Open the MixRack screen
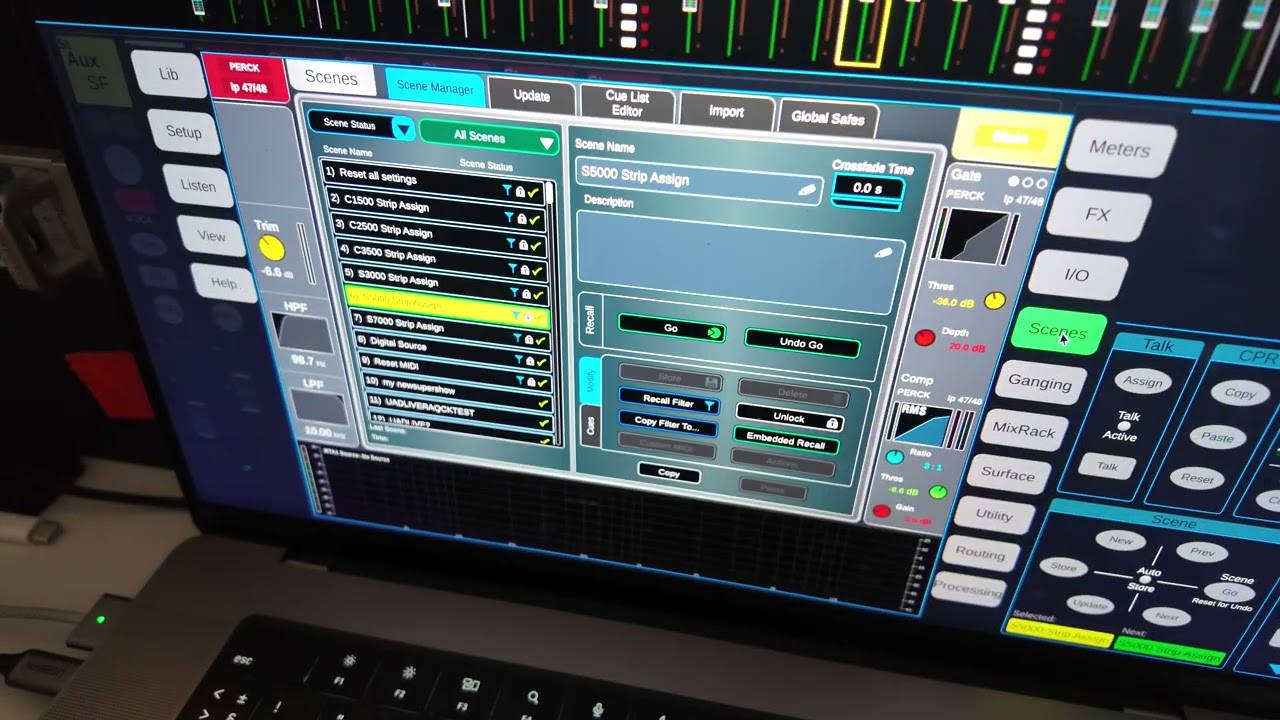The image size is (1280, 720). (x=1024, y=431)
